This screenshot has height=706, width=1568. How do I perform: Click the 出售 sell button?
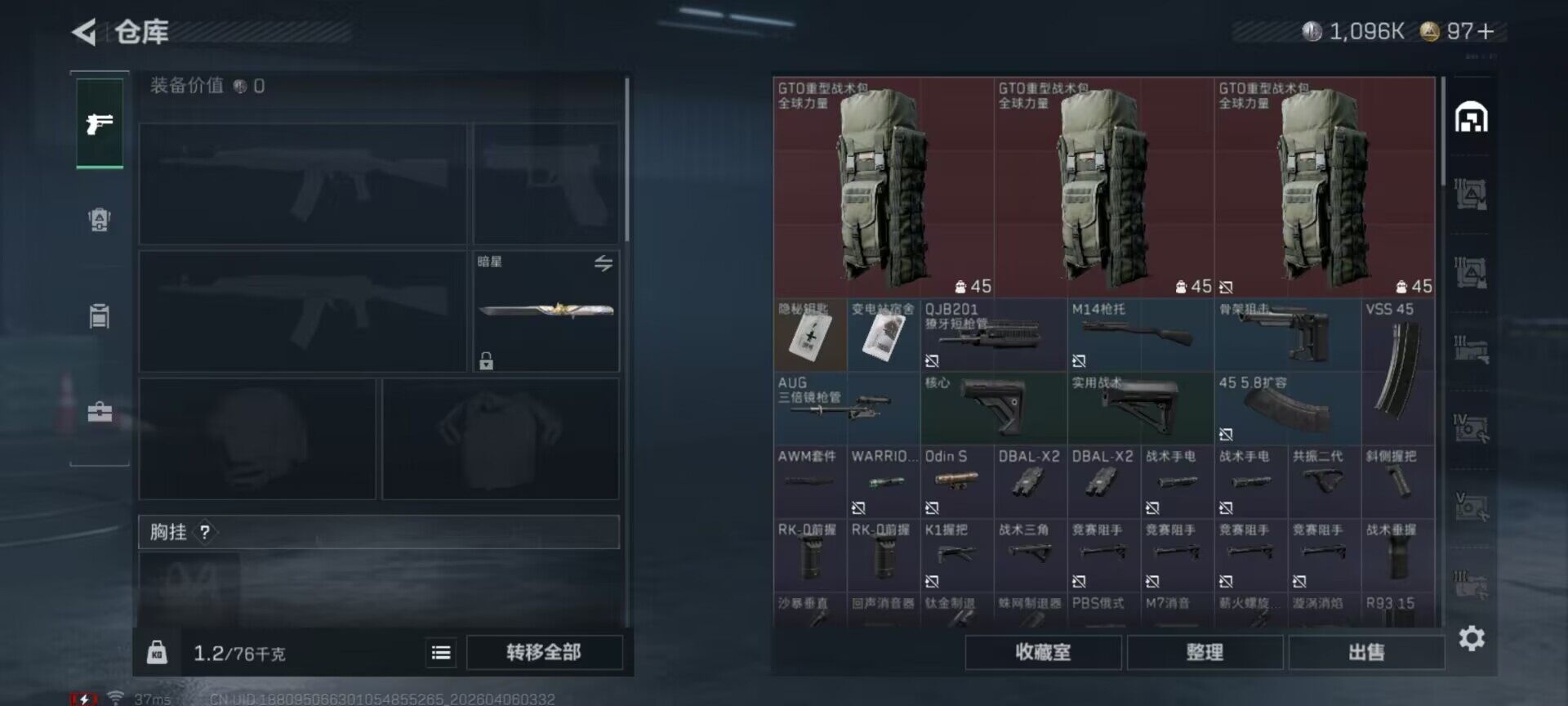pos(1366,652)
